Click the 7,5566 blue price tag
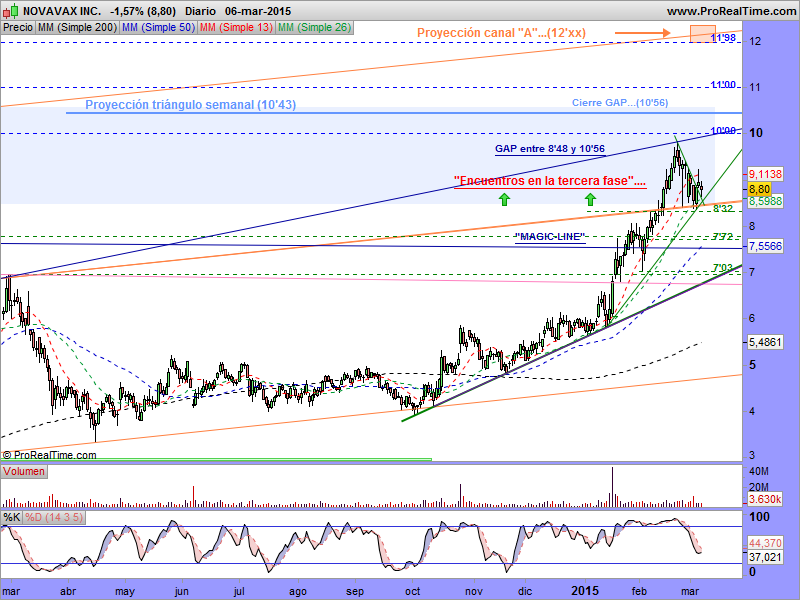The image size is (800, 600). tap(765, 246)
